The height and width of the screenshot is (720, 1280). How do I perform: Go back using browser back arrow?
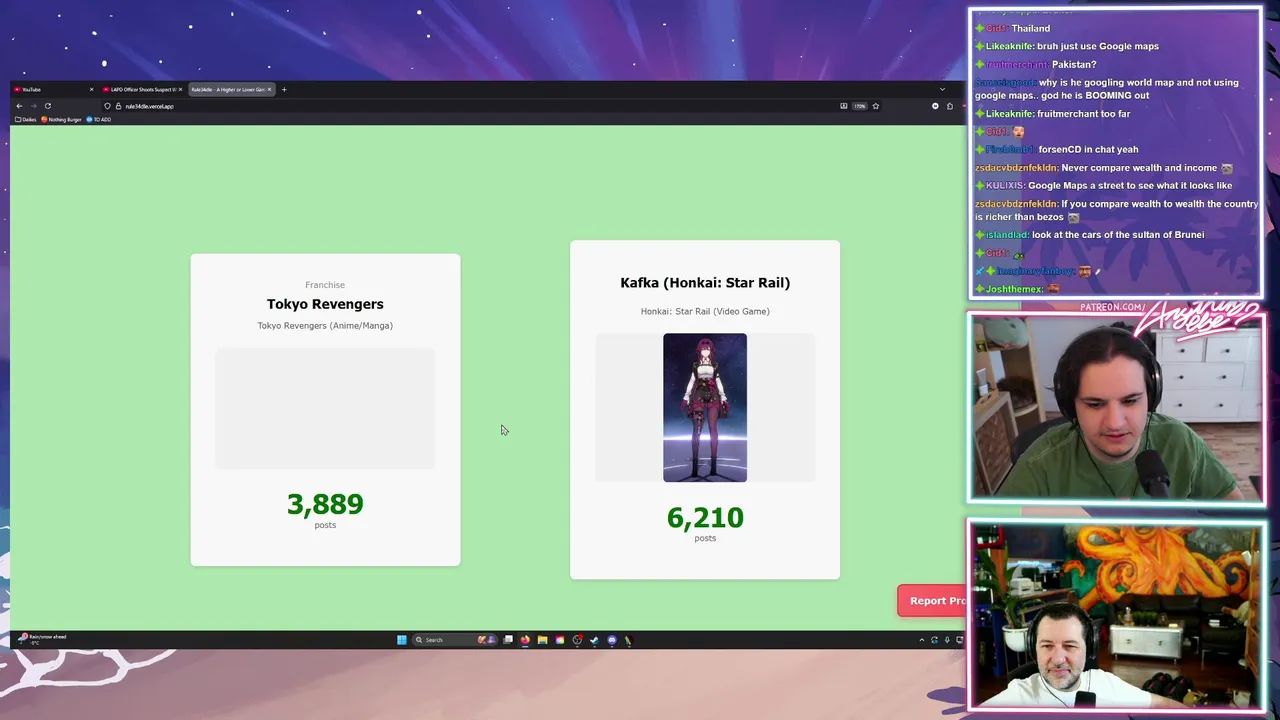(x=18, y=106)
